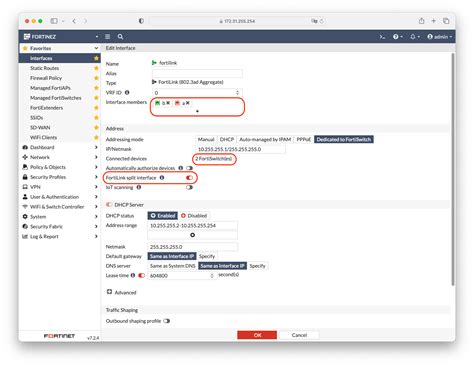Unstar WiFi Clients favorite star
This screenshot has height=366, width=474.
click(96, 137)
